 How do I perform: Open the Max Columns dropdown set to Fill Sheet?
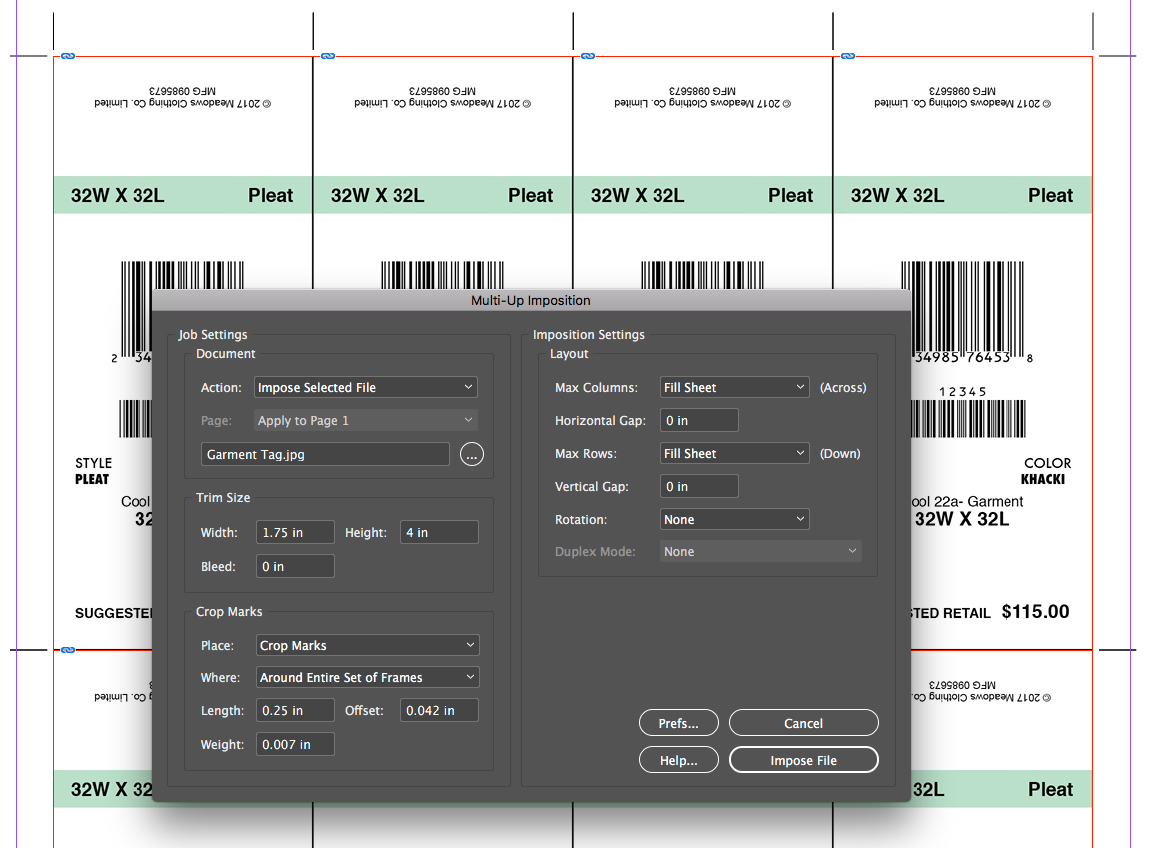coord(734,386)
